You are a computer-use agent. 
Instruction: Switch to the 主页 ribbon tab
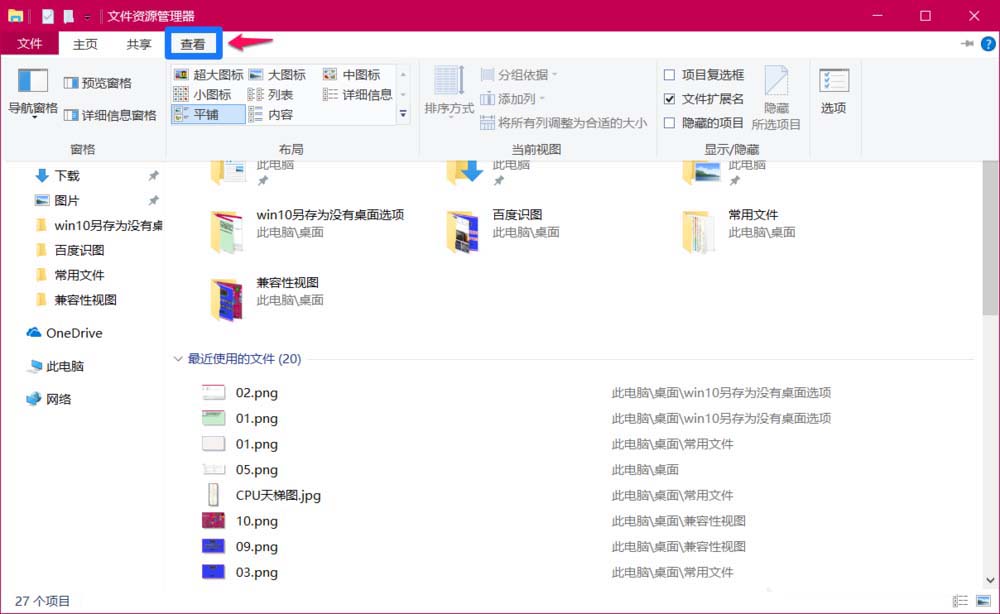(85, 44)
